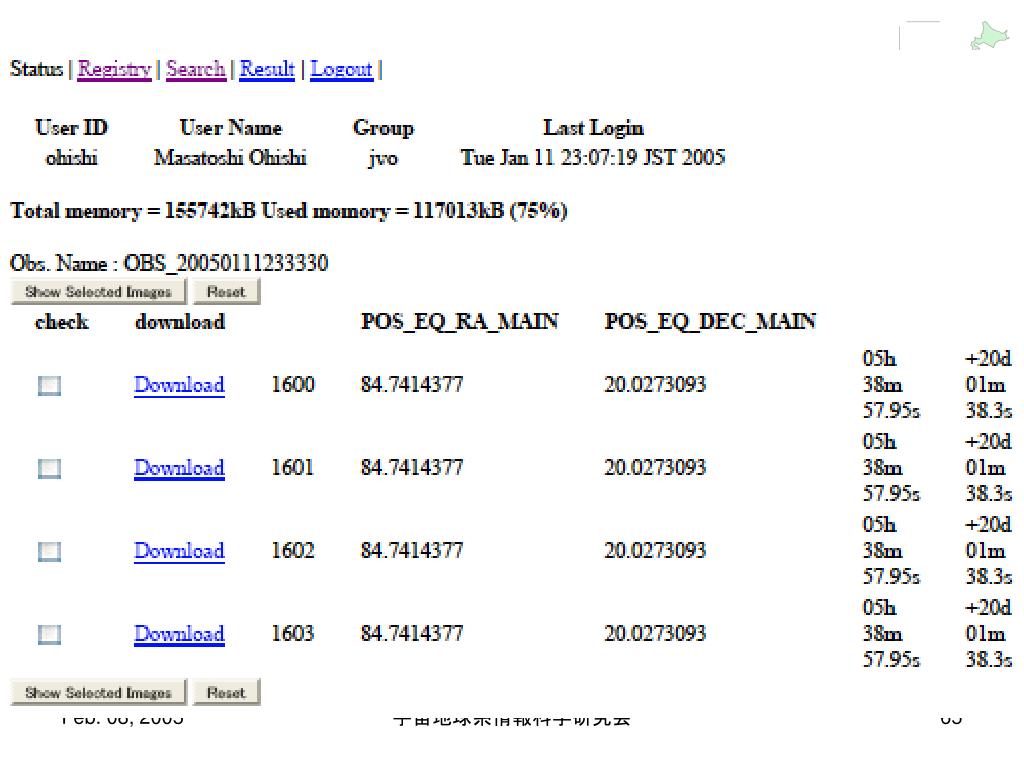Select the last login date text
This screenshot has width=1024, height=768.
pyautogui.click(x=593, y=157)
